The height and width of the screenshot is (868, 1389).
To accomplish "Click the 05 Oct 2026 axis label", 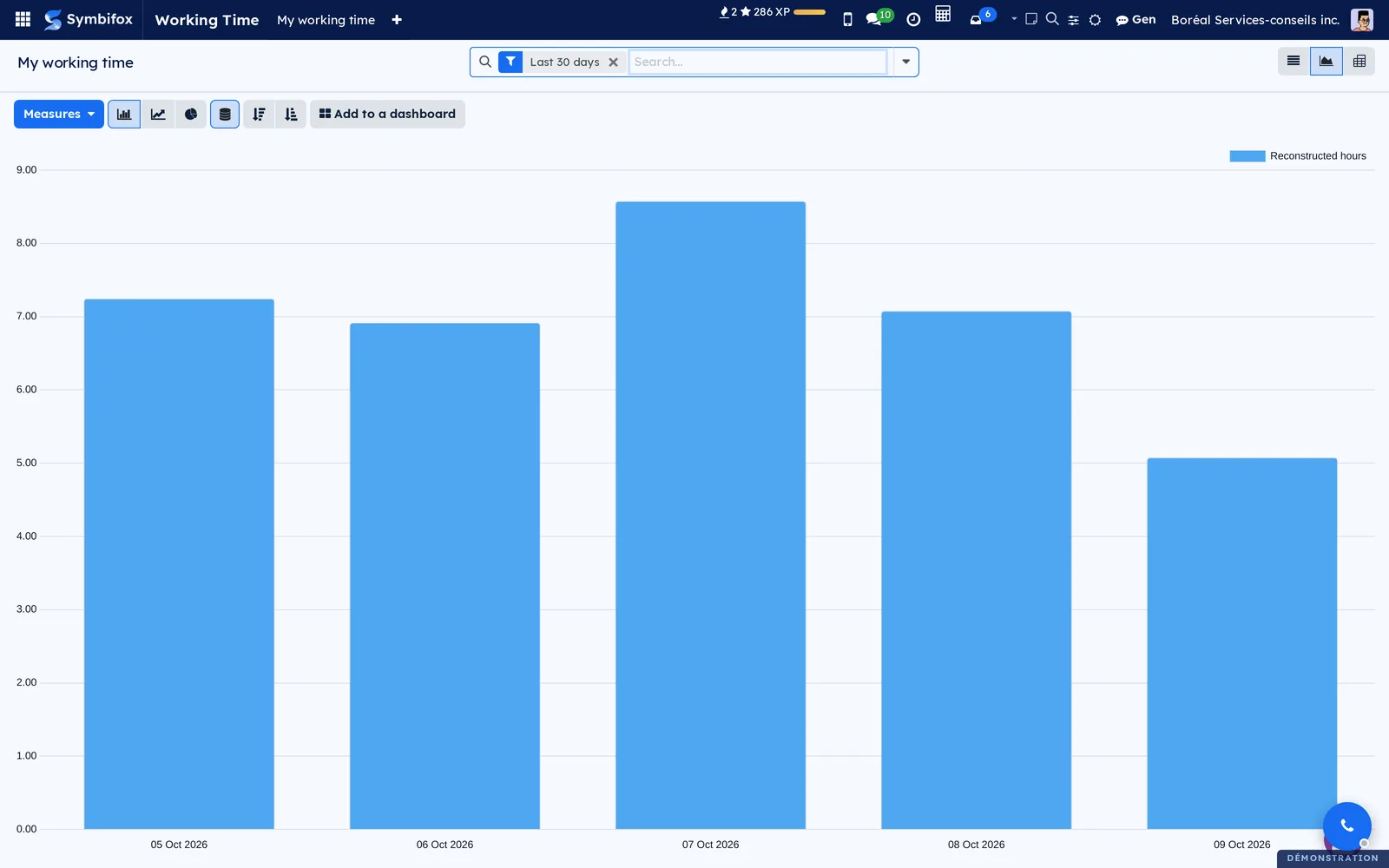I will (179, 845).
